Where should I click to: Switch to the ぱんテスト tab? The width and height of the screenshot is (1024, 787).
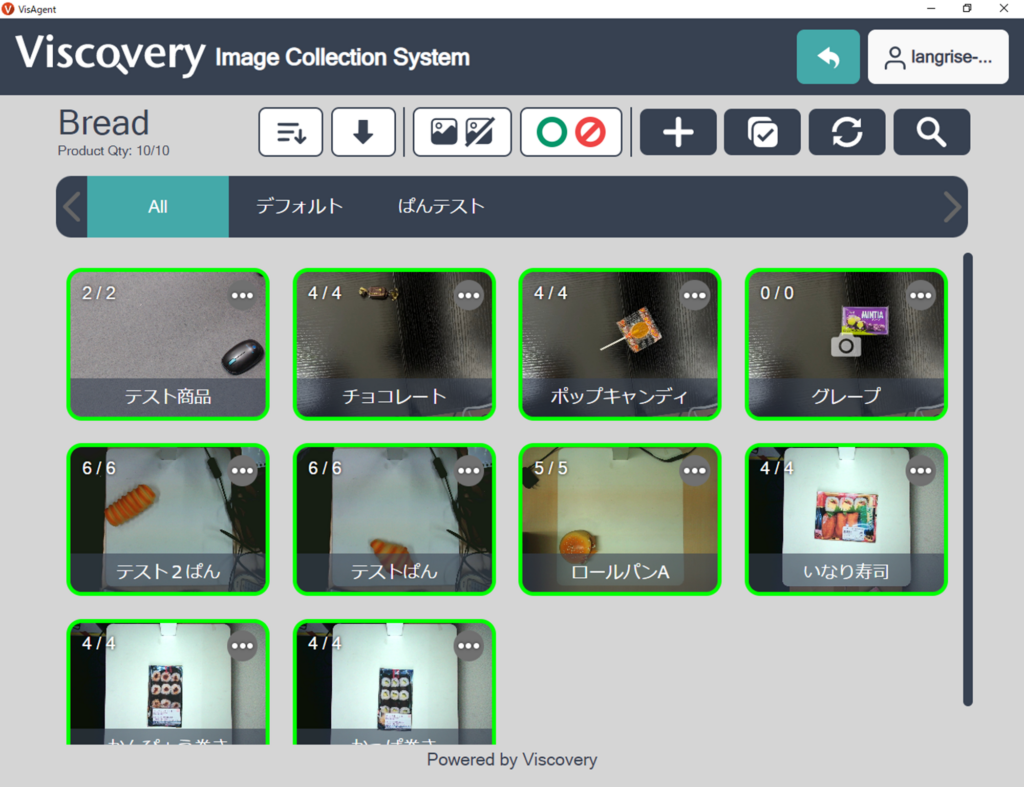[x=441, y=207]
